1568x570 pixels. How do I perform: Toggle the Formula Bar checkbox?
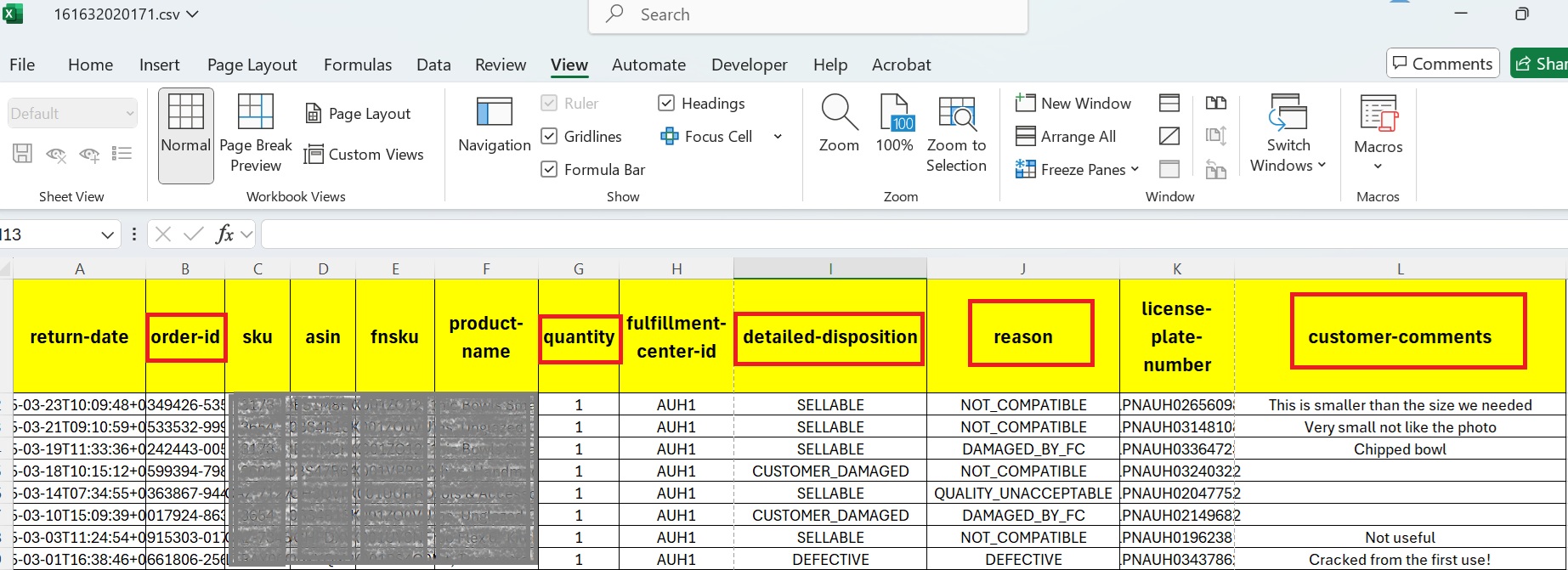click(x=548, y=169)
